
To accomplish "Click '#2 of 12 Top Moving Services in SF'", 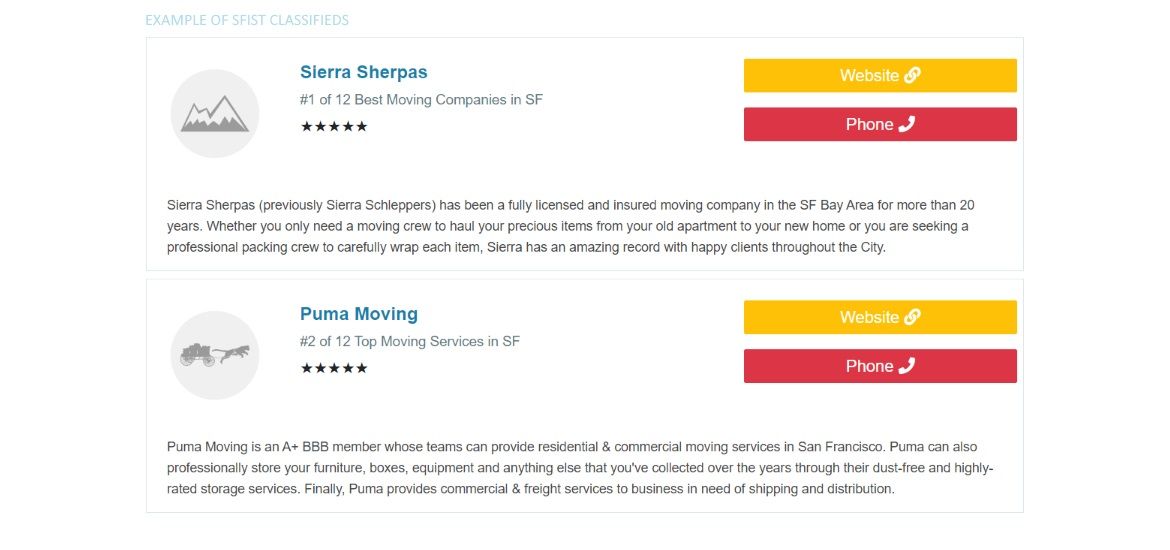I will (x=410, y=342).
